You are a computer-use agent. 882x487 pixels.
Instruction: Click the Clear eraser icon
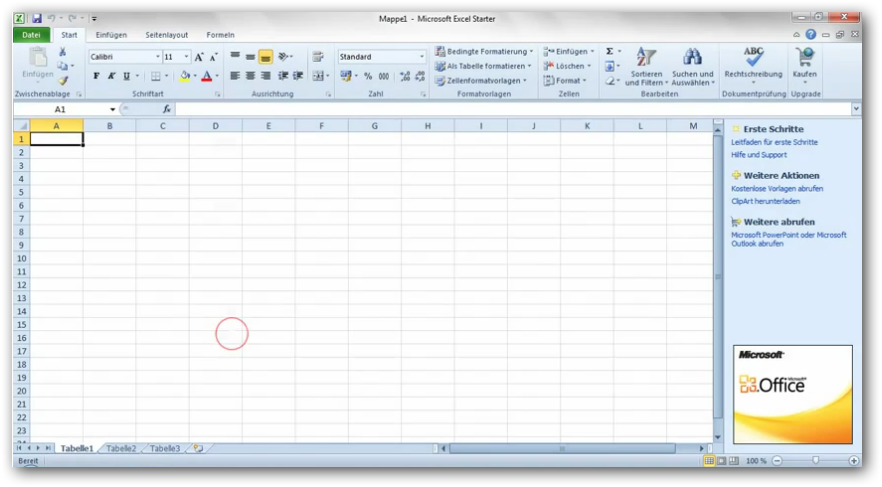tap(609, 81)
